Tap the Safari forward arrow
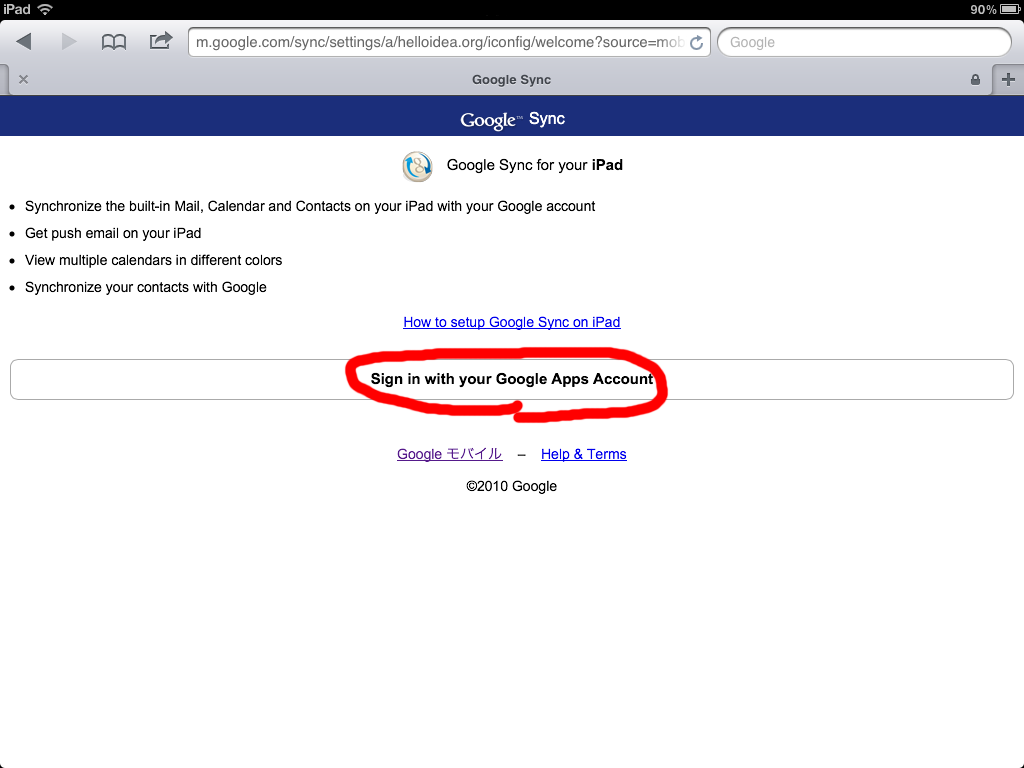This screenshot has height=768, width=1024. 69,42
